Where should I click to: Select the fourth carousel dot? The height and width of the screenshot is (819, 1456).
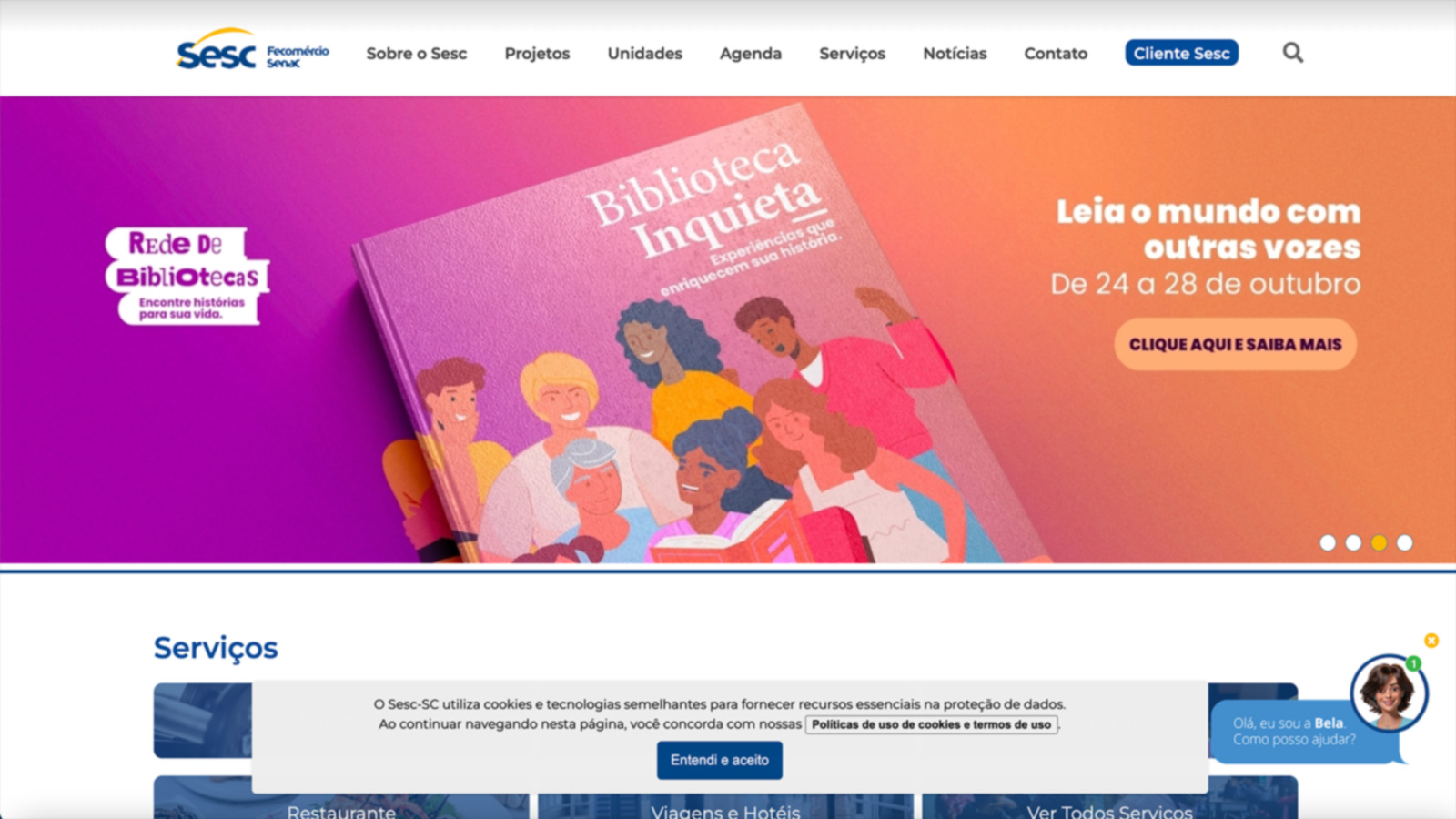pos(1405,542)
